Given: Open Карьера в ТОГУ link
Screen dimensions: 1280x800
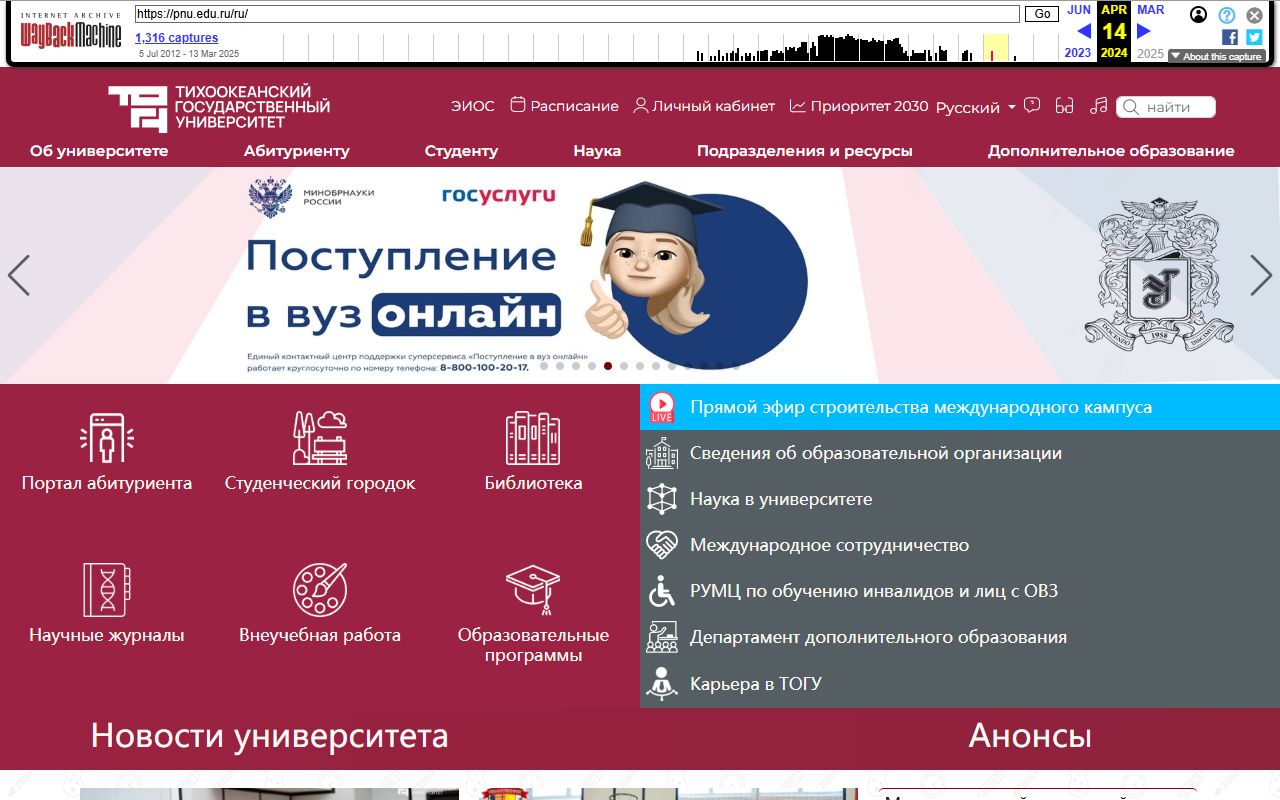Looking at the screenshot, I should point(756,685).
